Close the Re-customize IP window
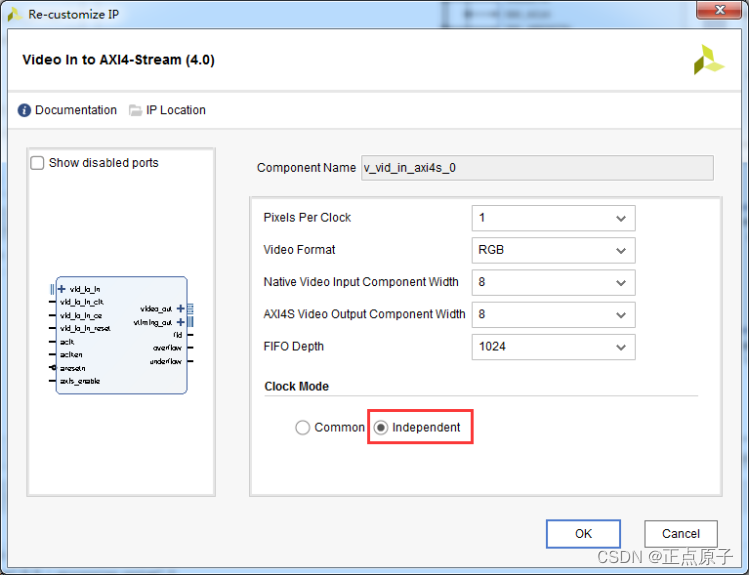Image resolution: width=749 pixels, height=575 pixels. pyautogui.click(x=719, y=10)
